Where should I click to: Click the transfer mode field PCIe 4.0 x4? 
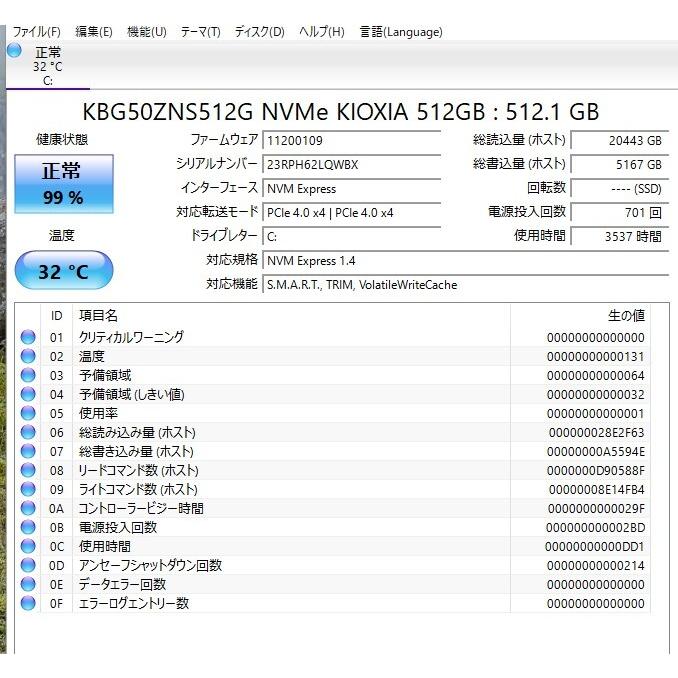pos(352,212)
